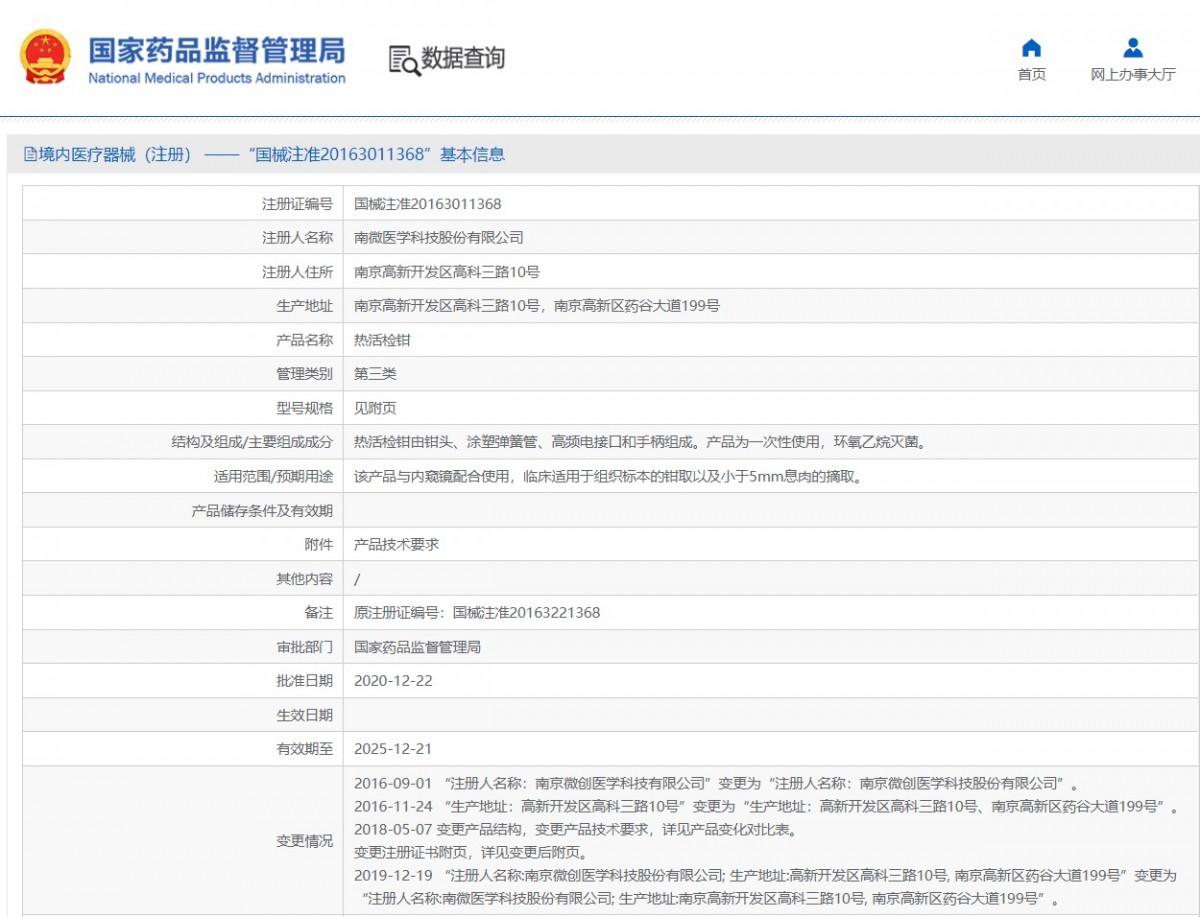Click the expiry date 2025-12-21
The width and height of the screenshot is (1200, 917).
[x=393, y=749]
